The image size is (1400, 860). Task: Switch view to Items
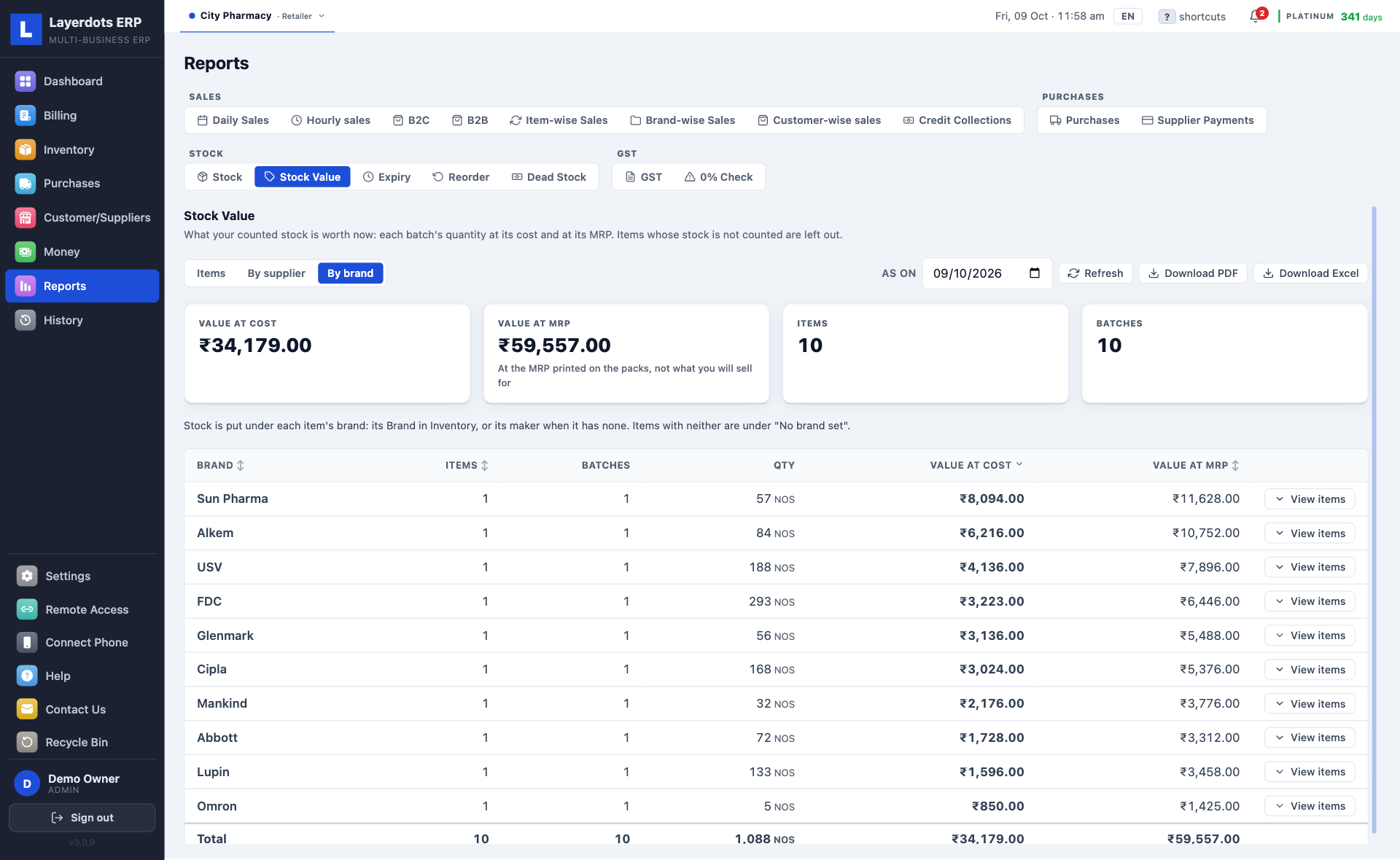click(x=211, y=273)
